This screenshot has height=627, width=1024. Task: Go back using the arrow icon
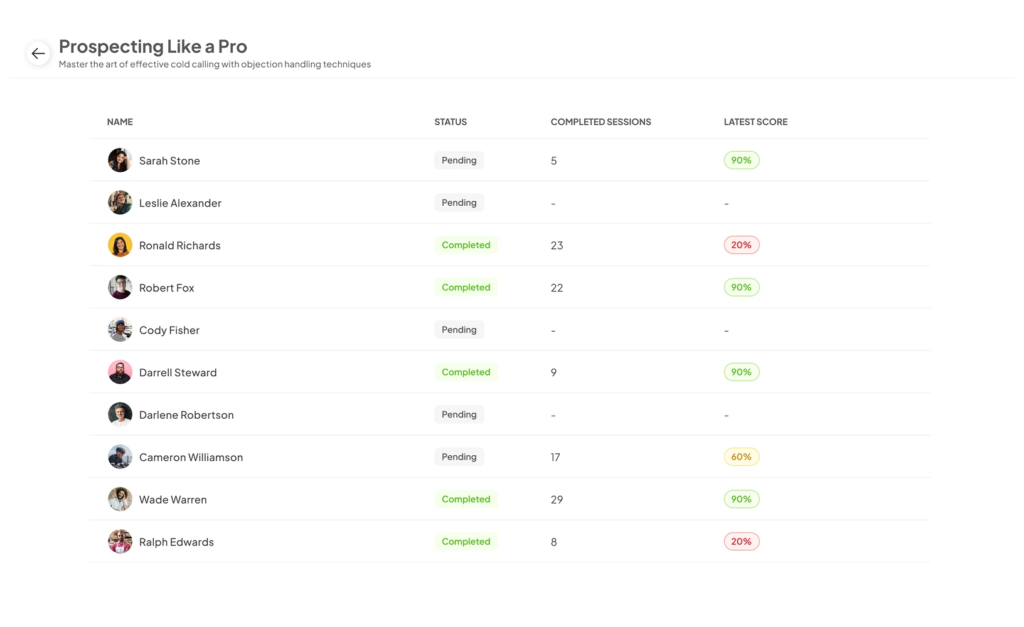pos(39,54)
